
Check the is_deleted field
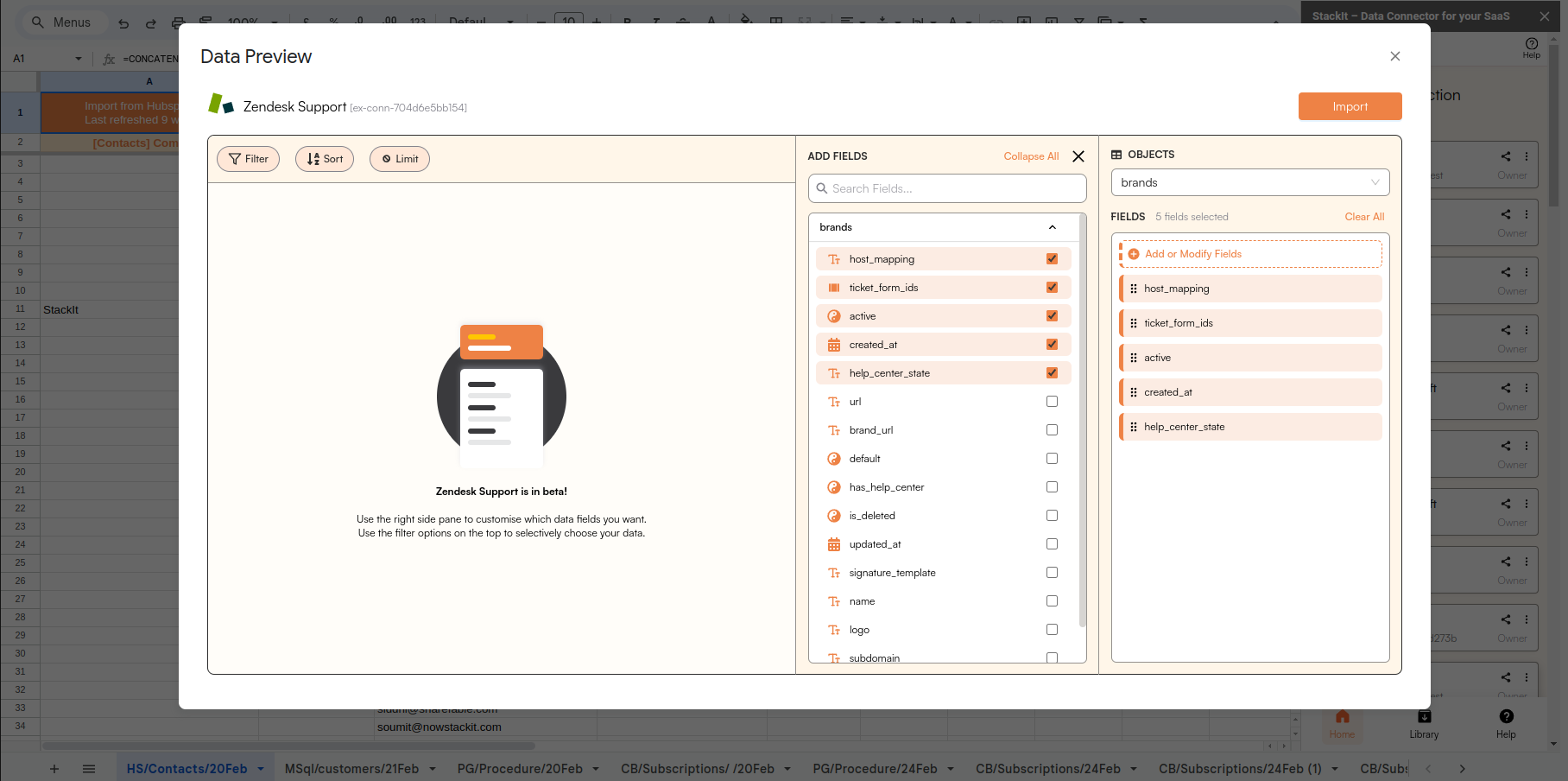[1052, 515]
